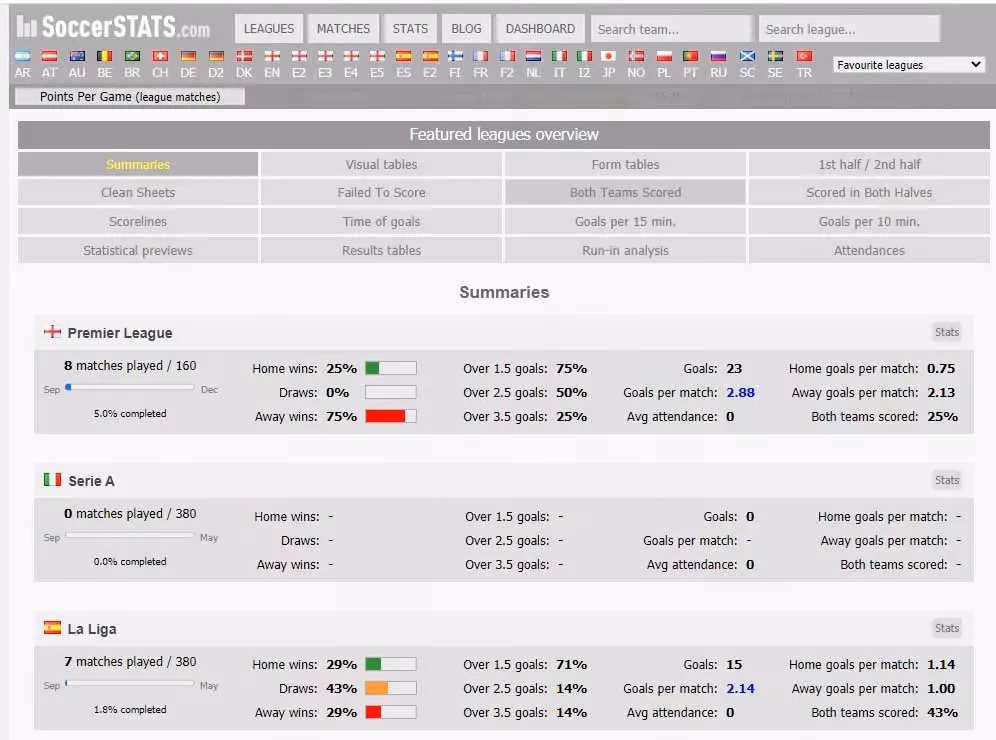Click the Premier League season progress bar
996x740 pixels.
[x=130, y=388]
